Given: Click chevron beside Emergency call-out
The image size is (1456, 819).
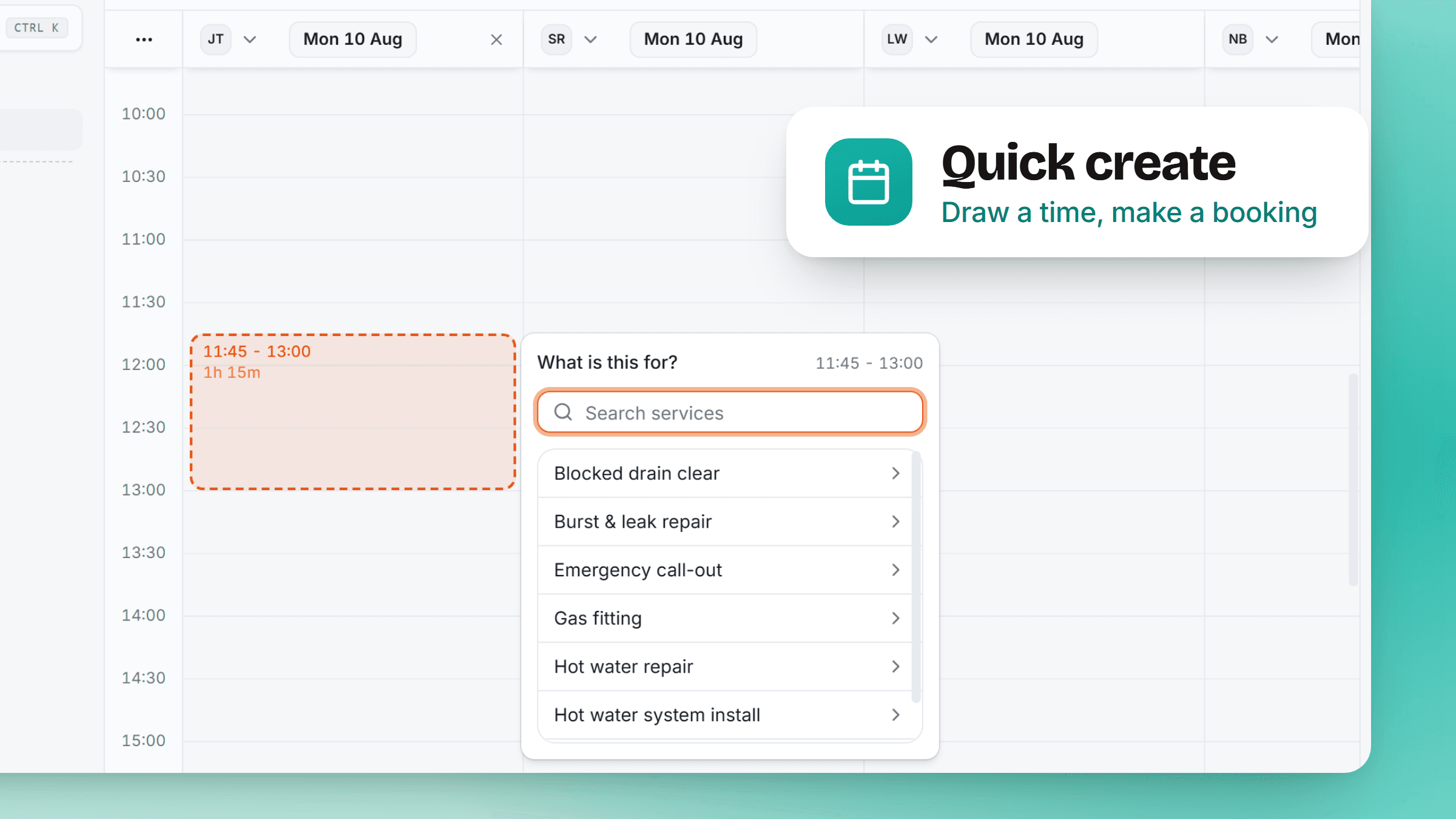Looking at the screenshot, I should coord(895,570).
